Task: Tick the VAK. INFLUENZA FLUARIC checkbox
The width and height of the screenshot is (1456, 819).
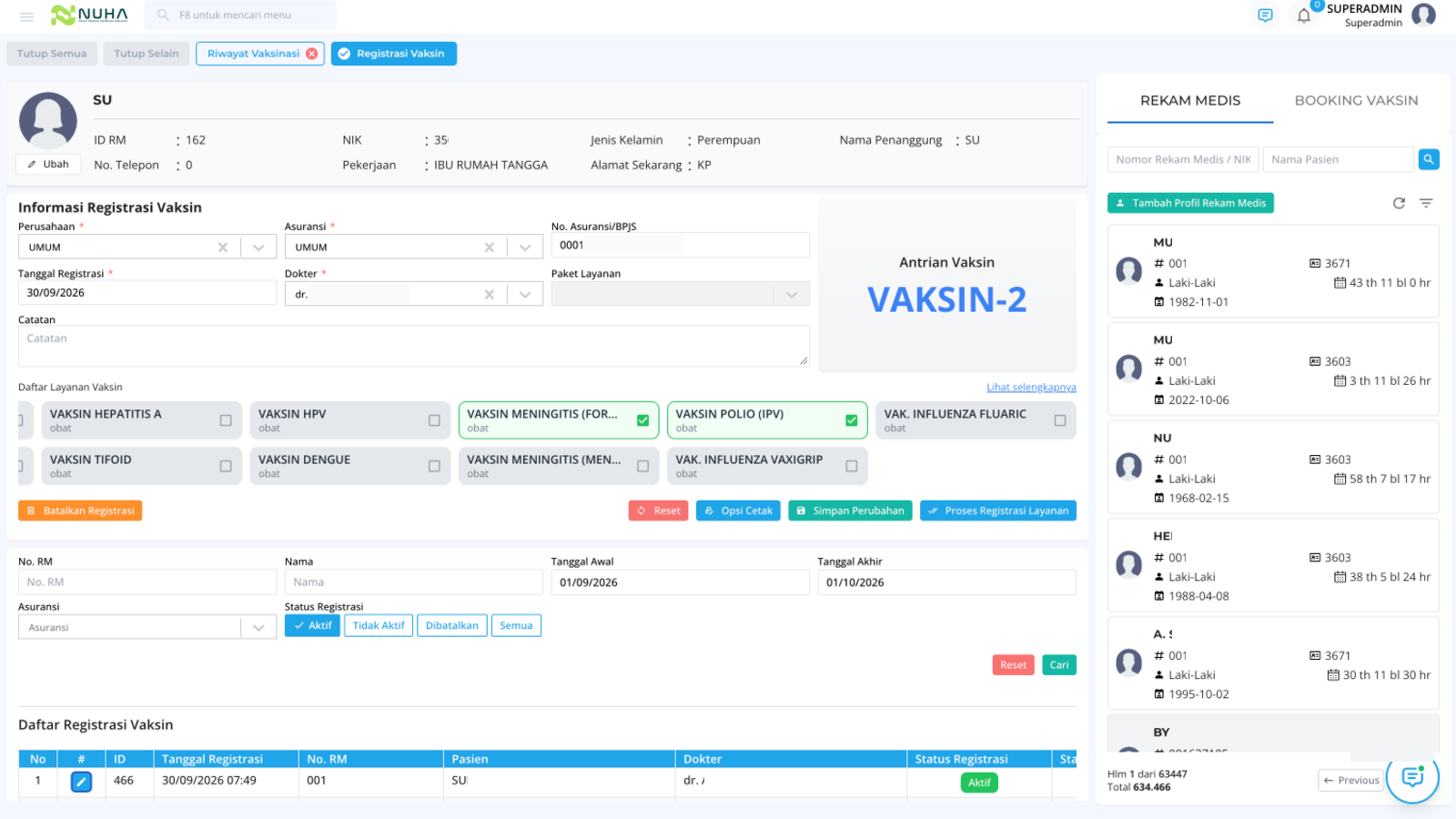Action: pyautogui.click(x=1059, y=420)
